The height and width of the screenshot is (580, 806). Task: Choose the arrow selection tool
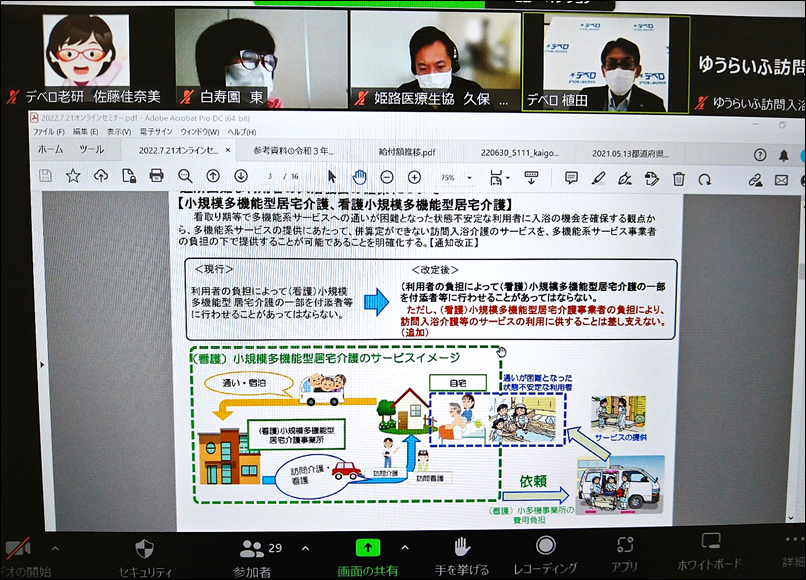333,177
